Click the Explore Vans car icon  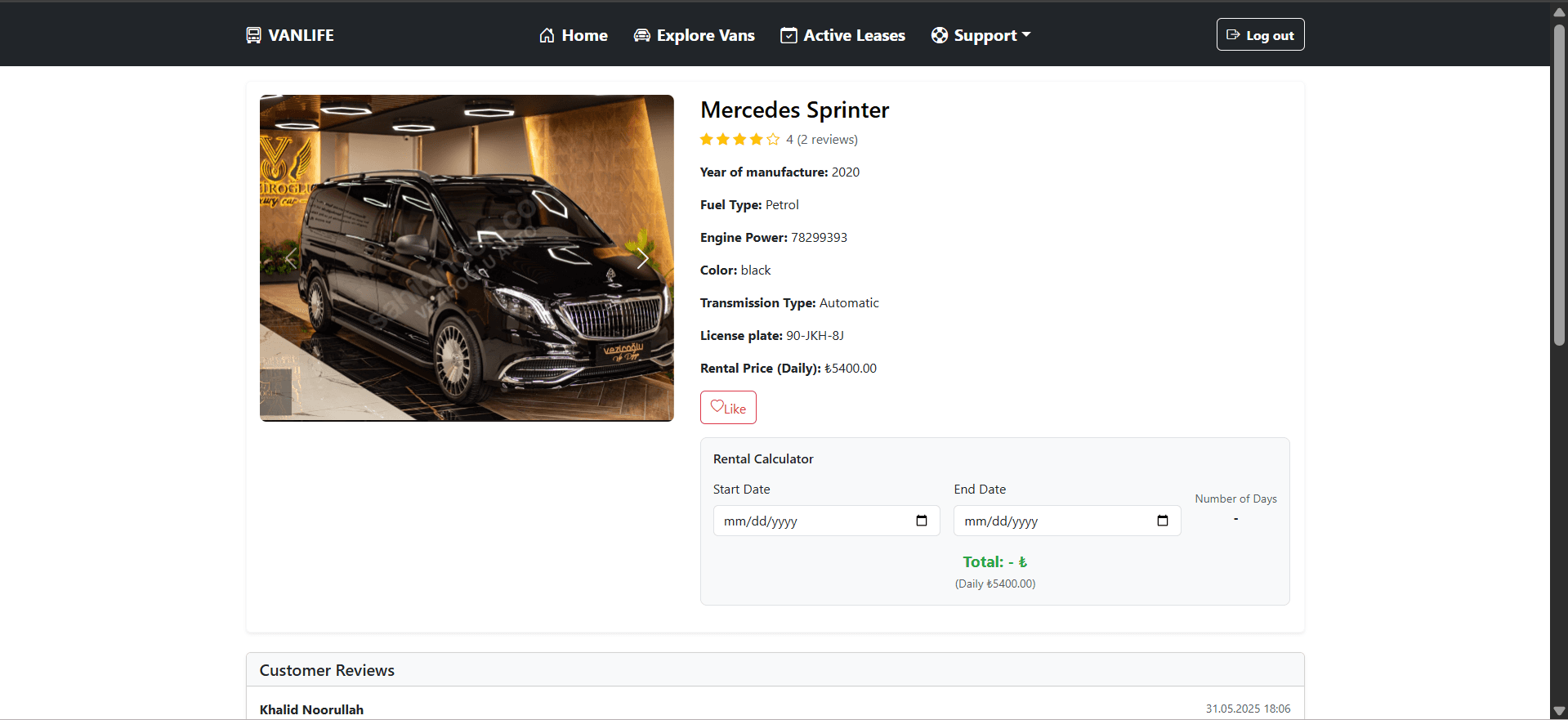(642, 35)
